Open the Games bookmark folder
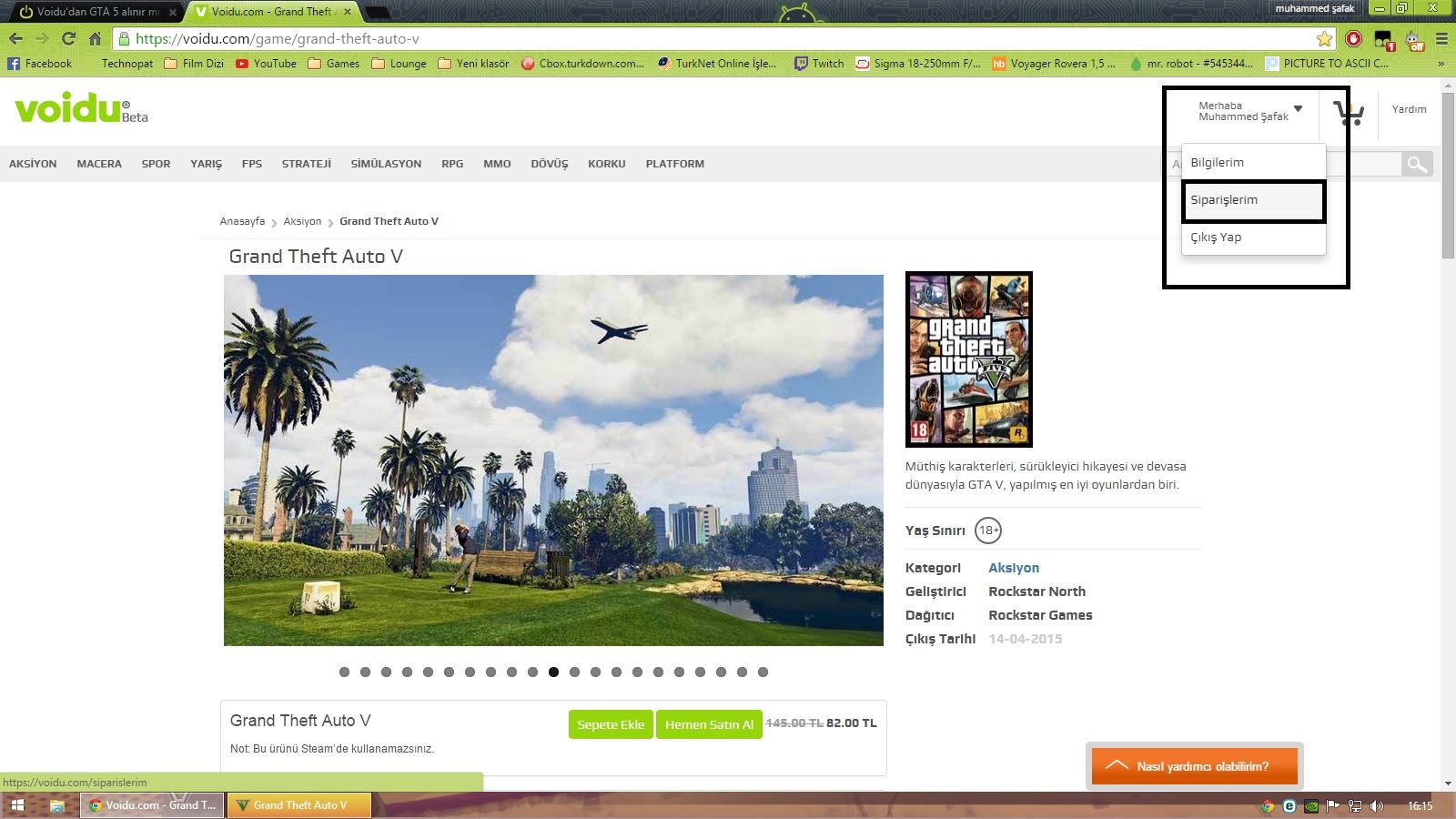Screen dimensions: 1456x819 pyautogui.click(x=334, y=64)
